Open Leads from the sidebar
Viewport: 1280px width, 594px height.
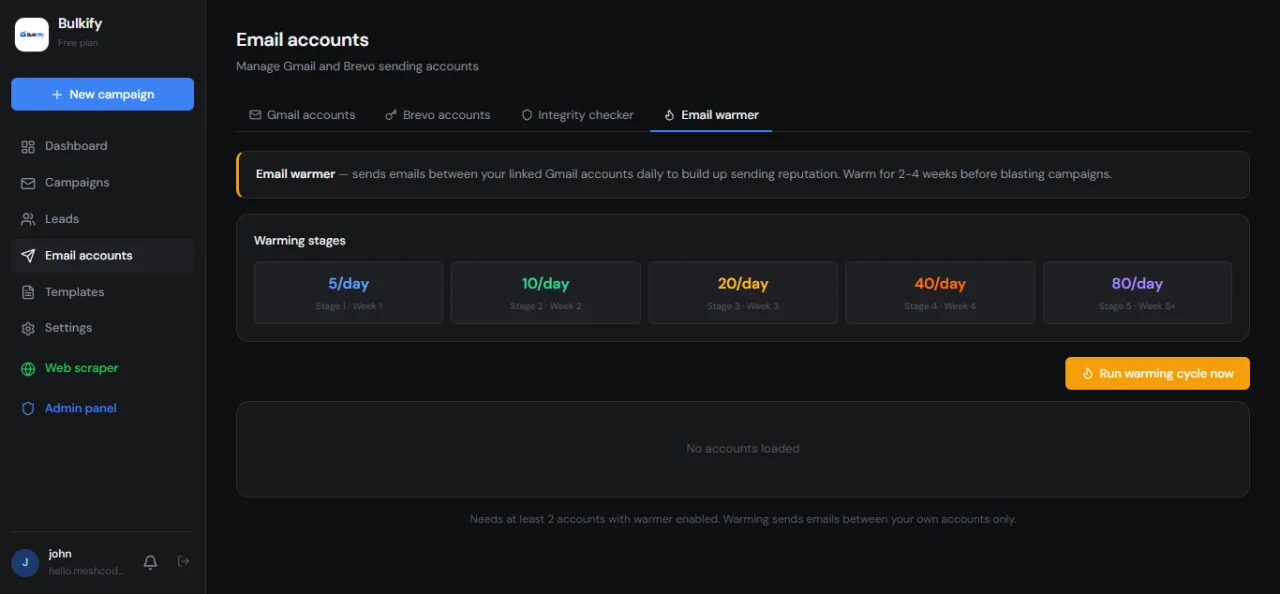click(102, 219)
